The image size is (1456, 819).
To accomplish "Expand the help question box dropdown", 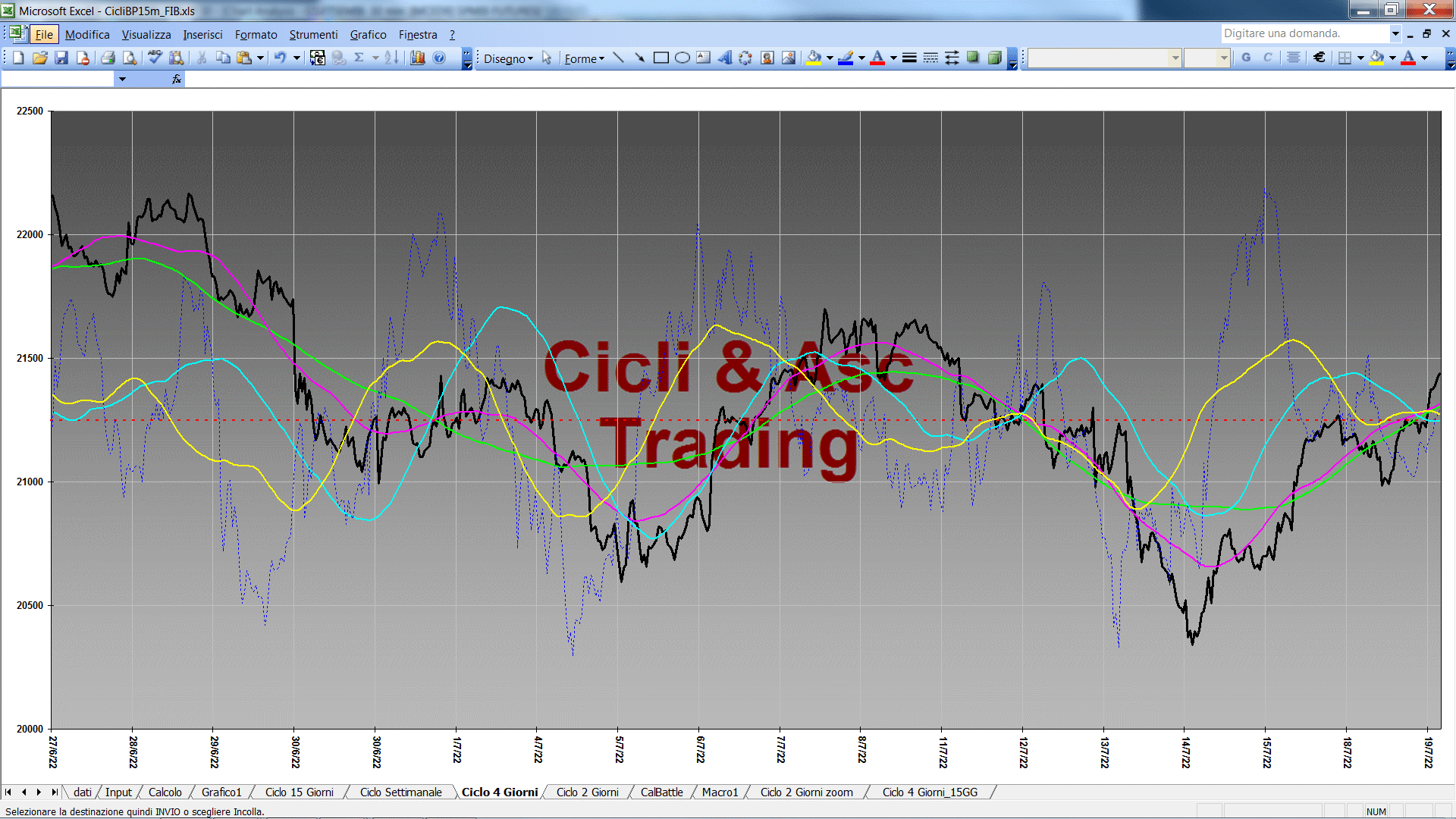I will [x=1395, y=33].
